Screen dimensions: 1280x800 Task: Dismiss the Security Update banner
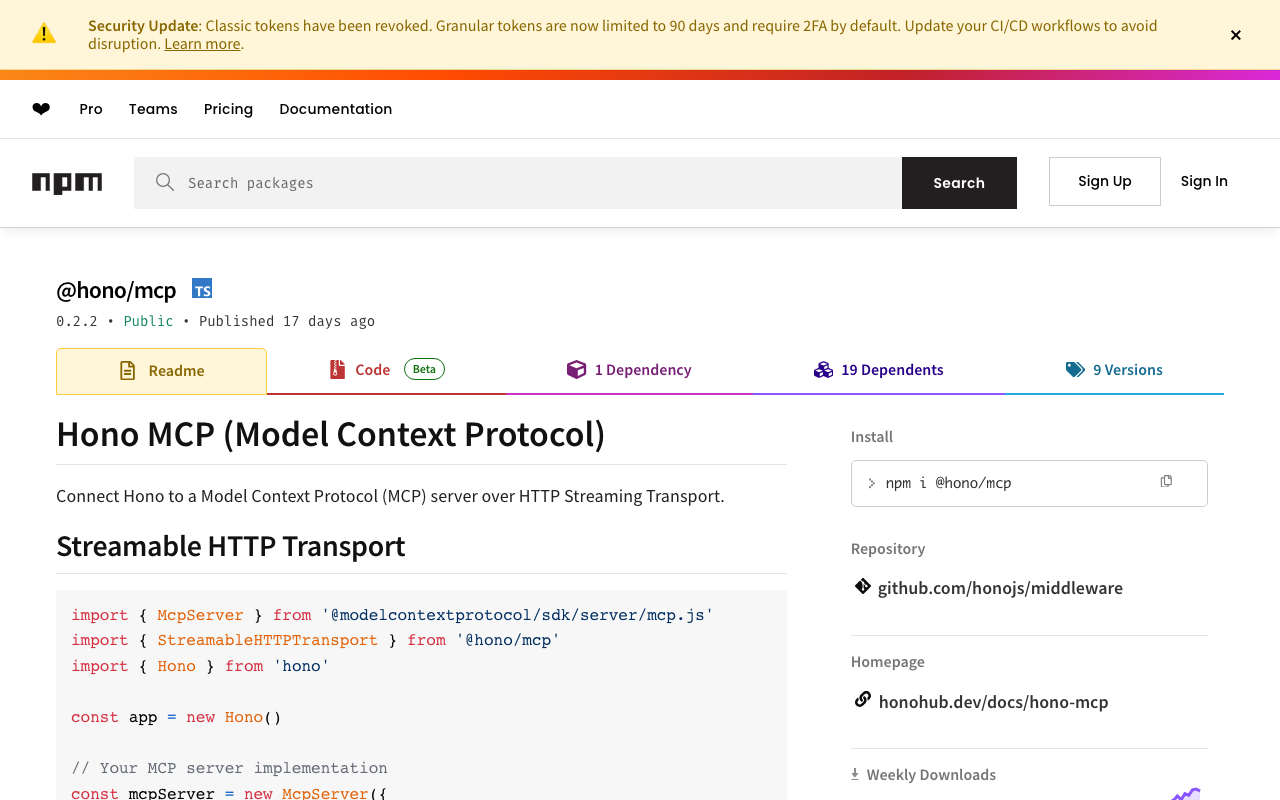[x=1236, y=35]
